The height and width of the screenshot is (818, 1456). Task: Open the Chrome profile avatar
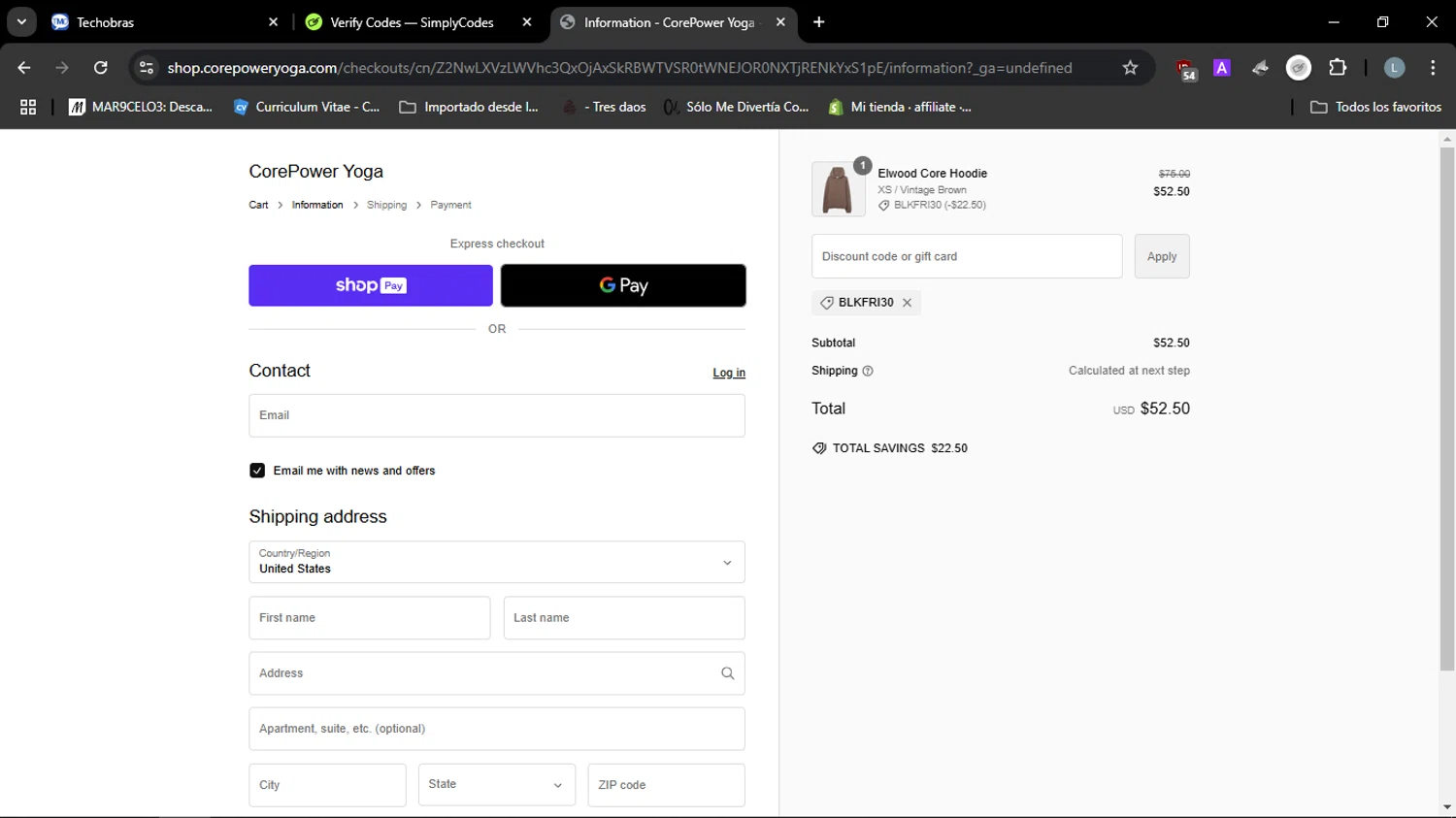tap(1394, 68)
